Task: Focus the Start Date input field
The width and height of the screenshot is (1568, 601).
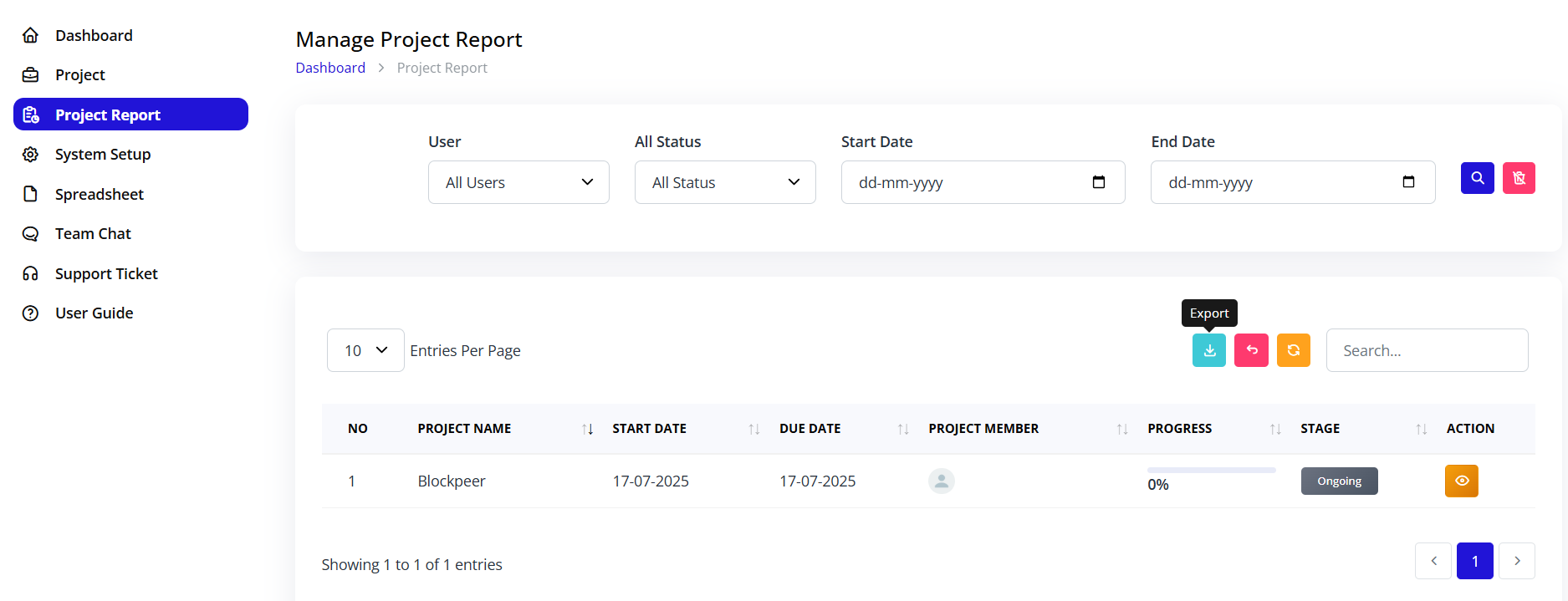Action: pos(983,182)
